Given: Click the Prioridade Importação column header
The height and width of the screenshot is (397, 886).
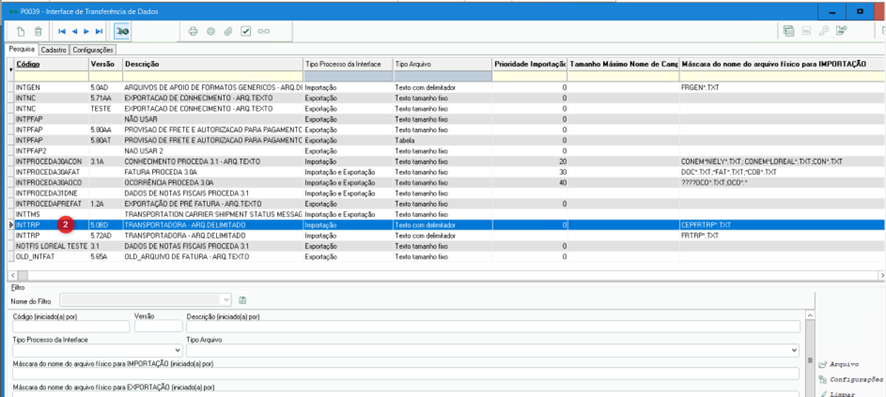Looking at the screenshot, I should (529, 64).
